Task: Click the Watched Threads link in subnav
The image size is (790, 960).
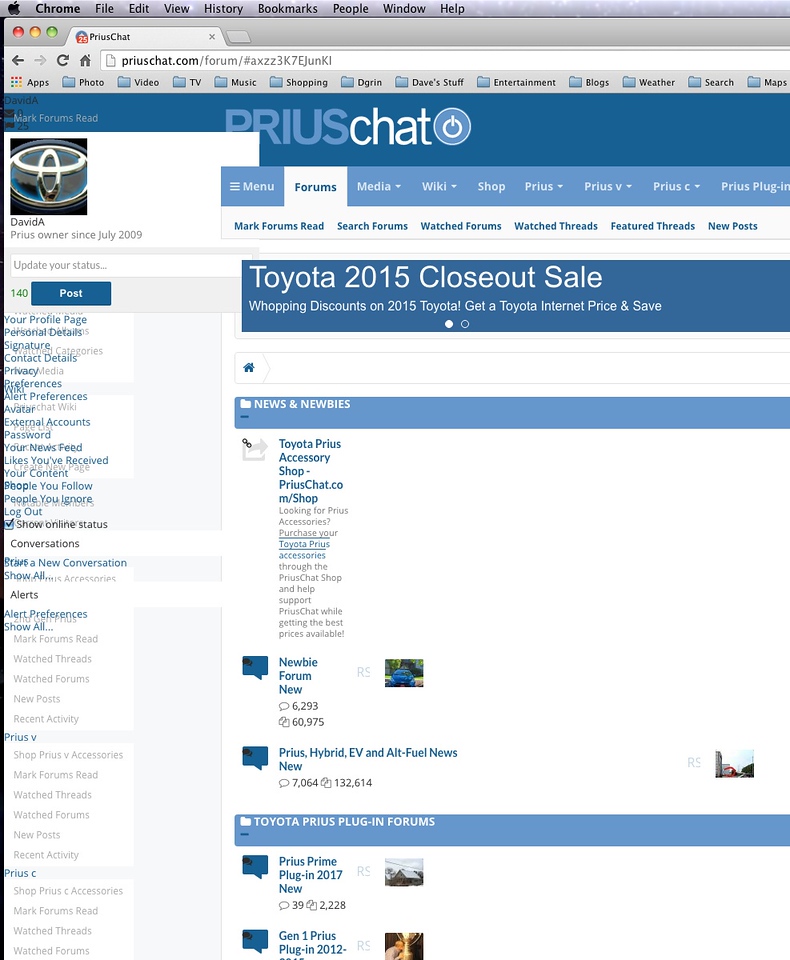Action: coord(555,226)
